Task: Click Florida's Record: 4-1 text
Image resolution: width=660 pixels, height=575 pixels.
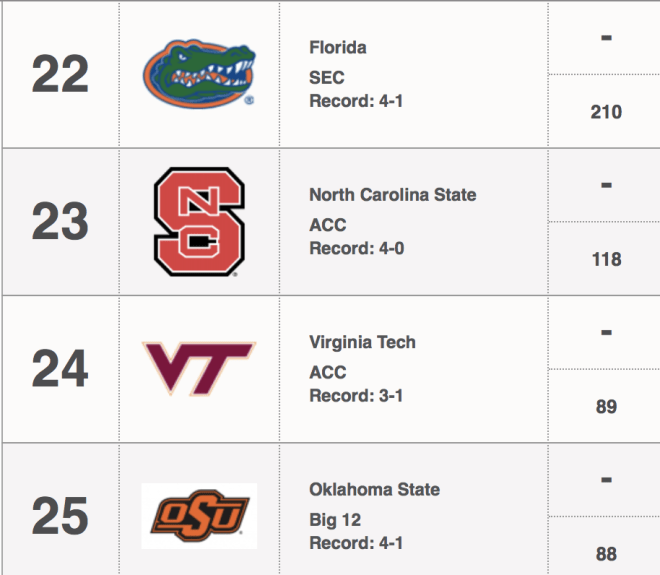Action: pos(356,101)
